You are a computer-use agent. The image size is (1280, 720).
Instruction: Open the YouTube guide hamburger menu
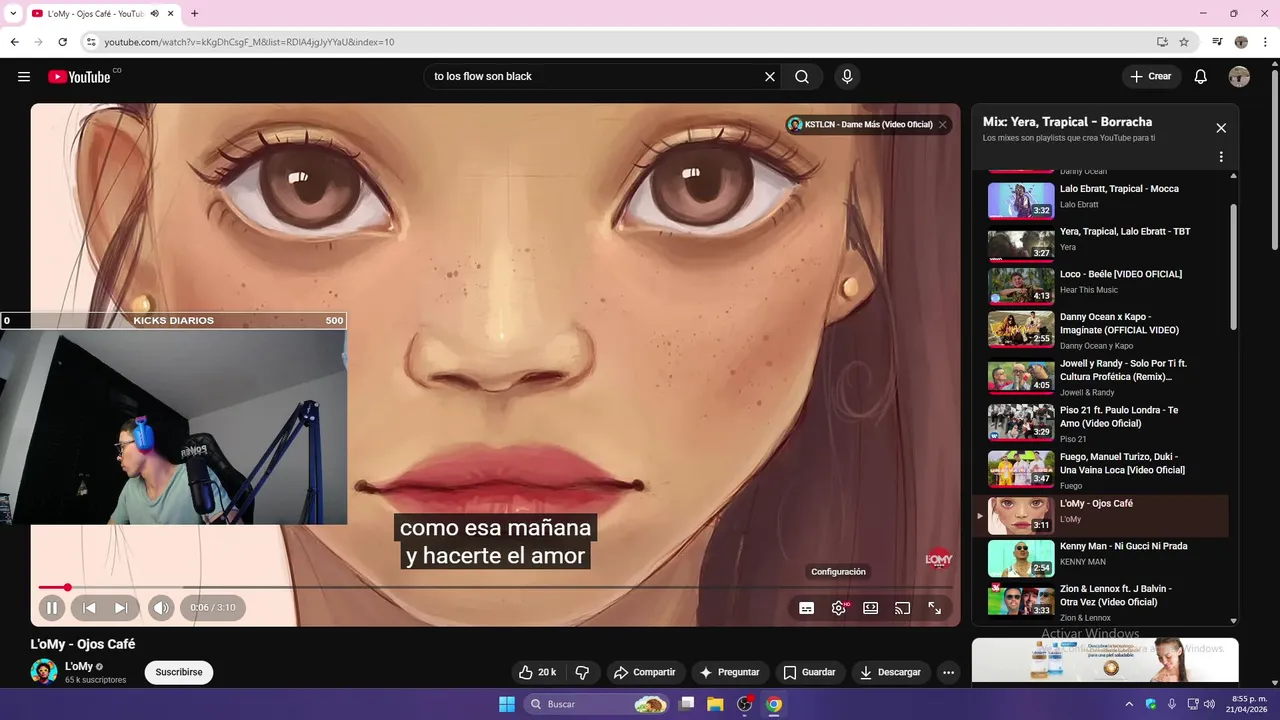pyautogui.click(x=24, y=77)
